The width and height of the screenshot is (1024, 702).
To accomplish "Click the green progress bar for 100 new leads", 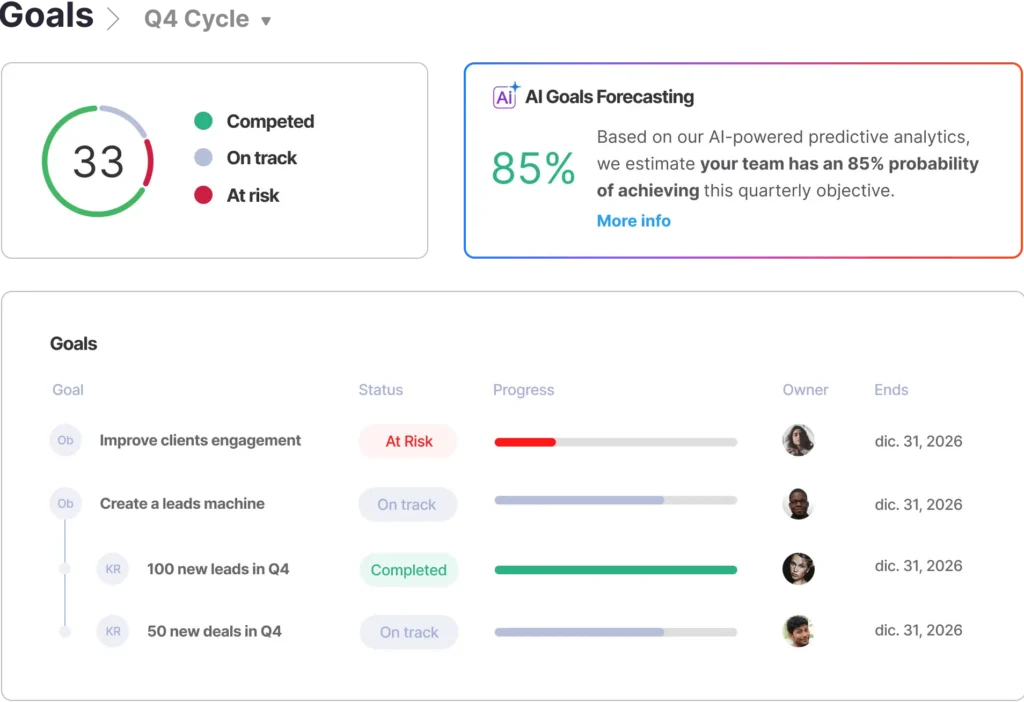I will tap(615, 570).
